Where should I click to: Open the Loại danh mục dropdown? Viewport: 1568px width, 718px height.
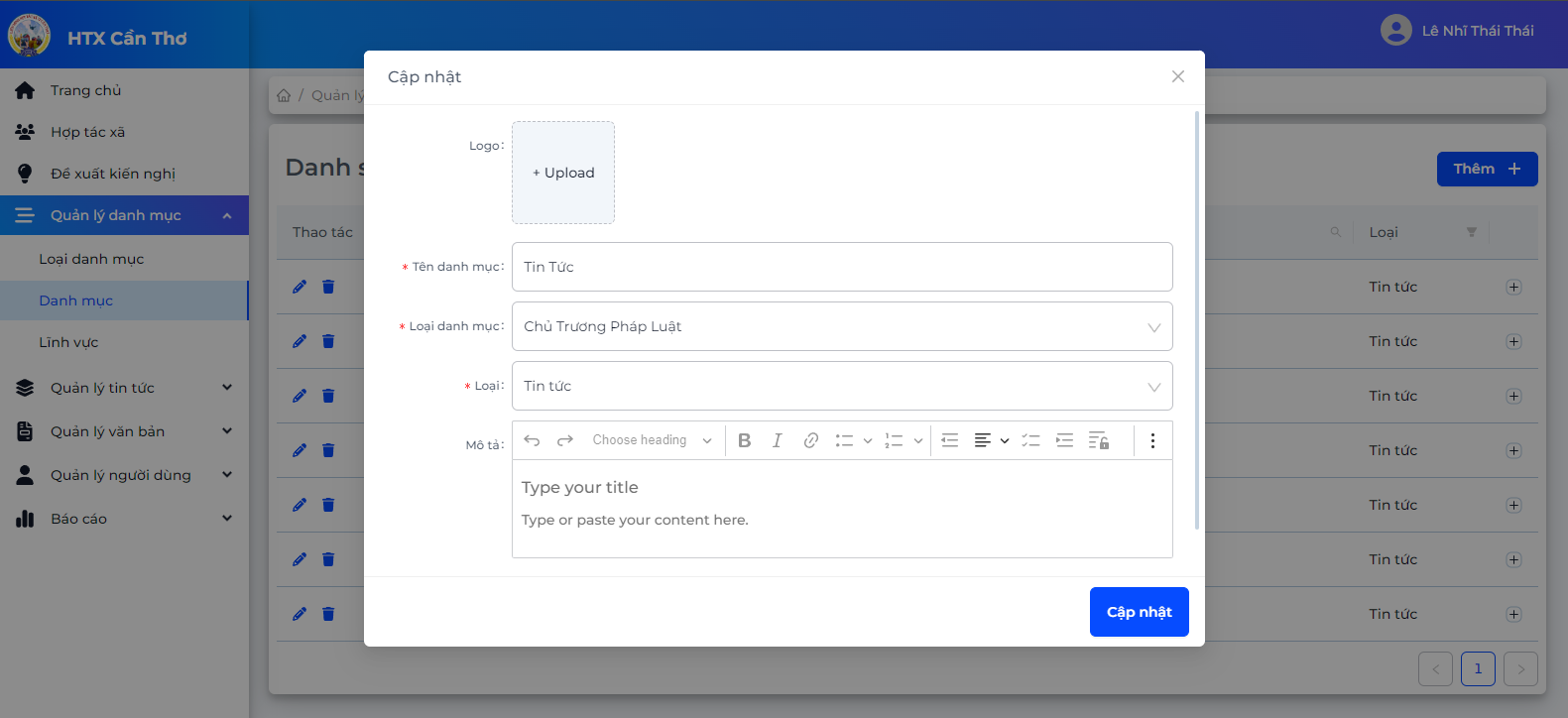click(x=842, y=326)
